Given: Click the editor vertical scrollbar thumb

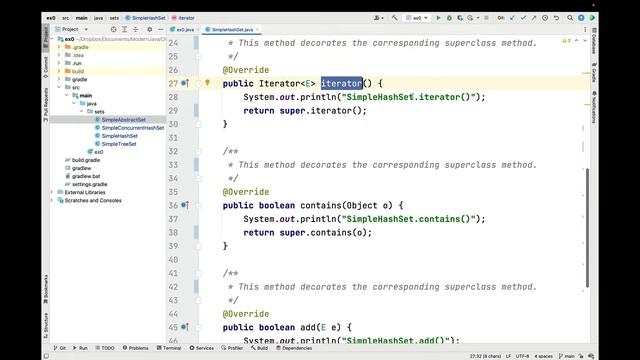Looking at the screenshot, I should click(587, 227).
